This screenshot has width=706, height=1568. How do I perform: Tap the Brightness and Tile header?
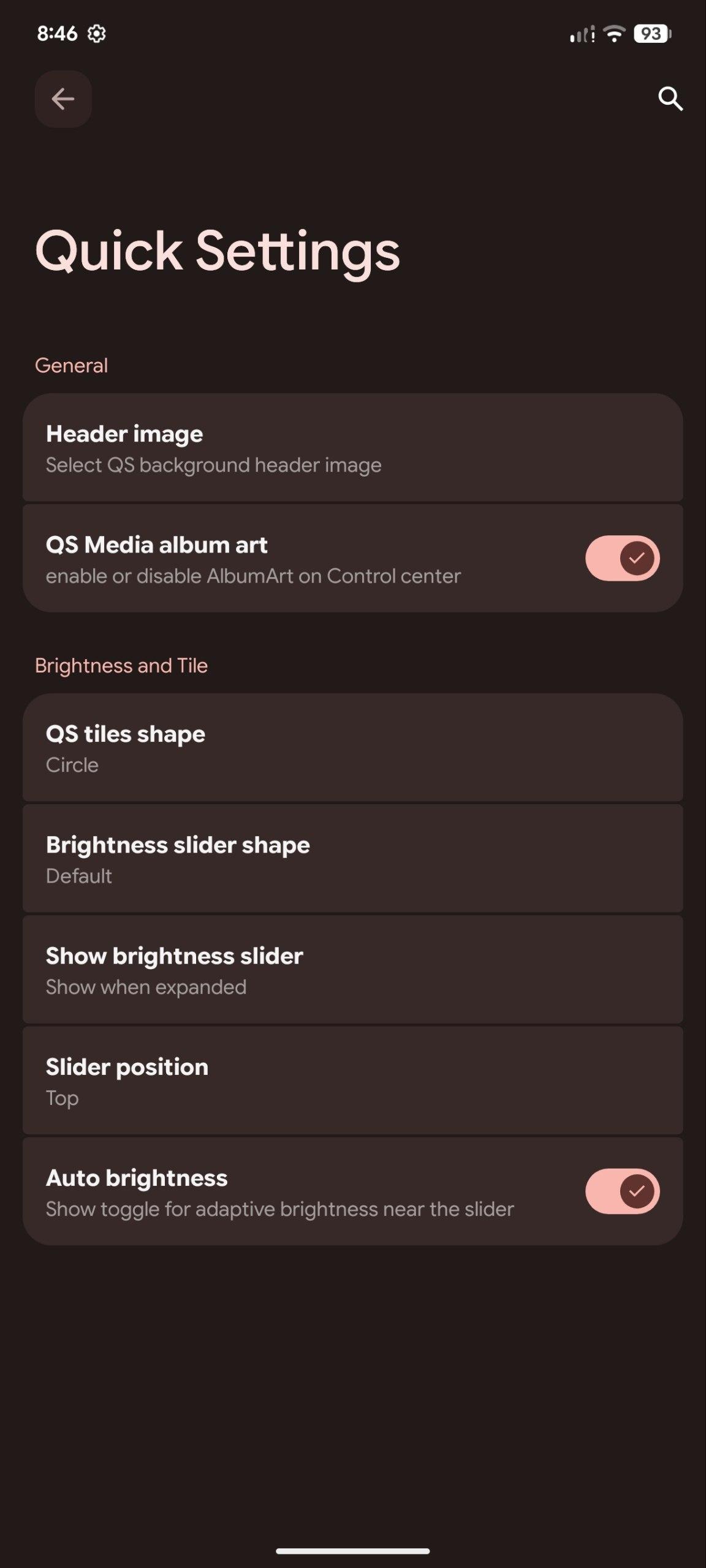(121, 666)
